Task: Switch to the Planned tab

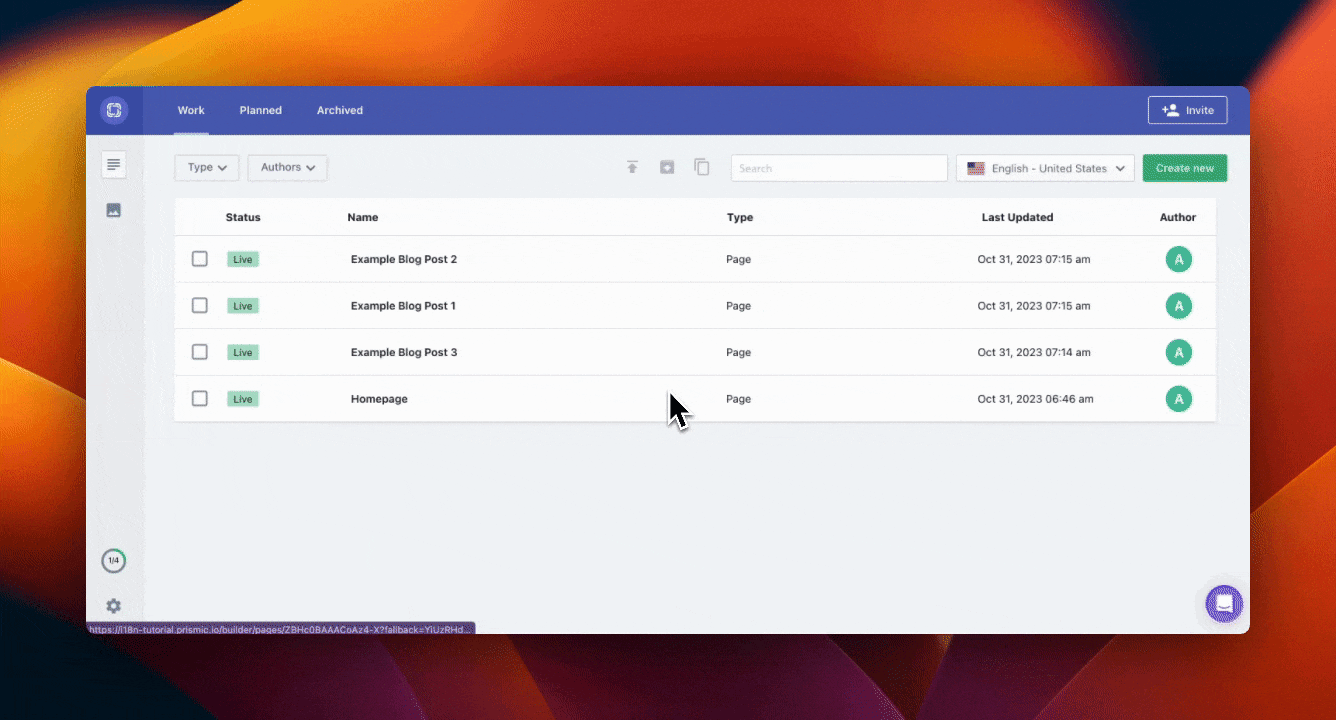Action: pos(260,110)
